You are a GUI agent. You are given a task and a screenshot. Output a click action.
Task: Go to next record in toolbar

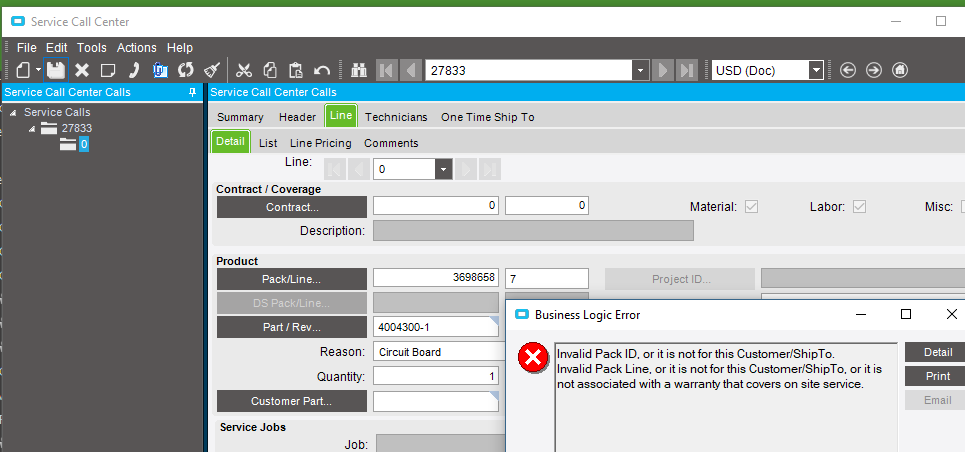pyautogui.click(x=662, y=70)
